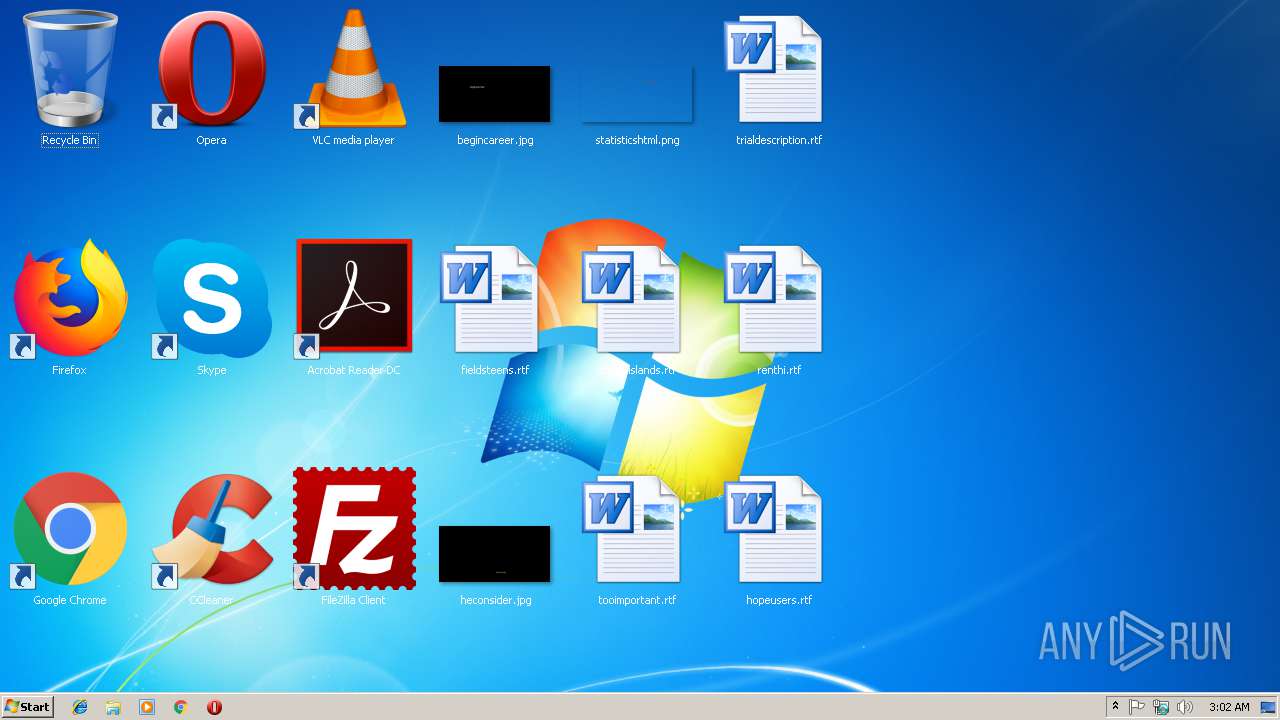Launch Internet Explorer from the taskbar
Image resolution: width=1280 pixels, height=720 pixels.
(x=80, y=707)
